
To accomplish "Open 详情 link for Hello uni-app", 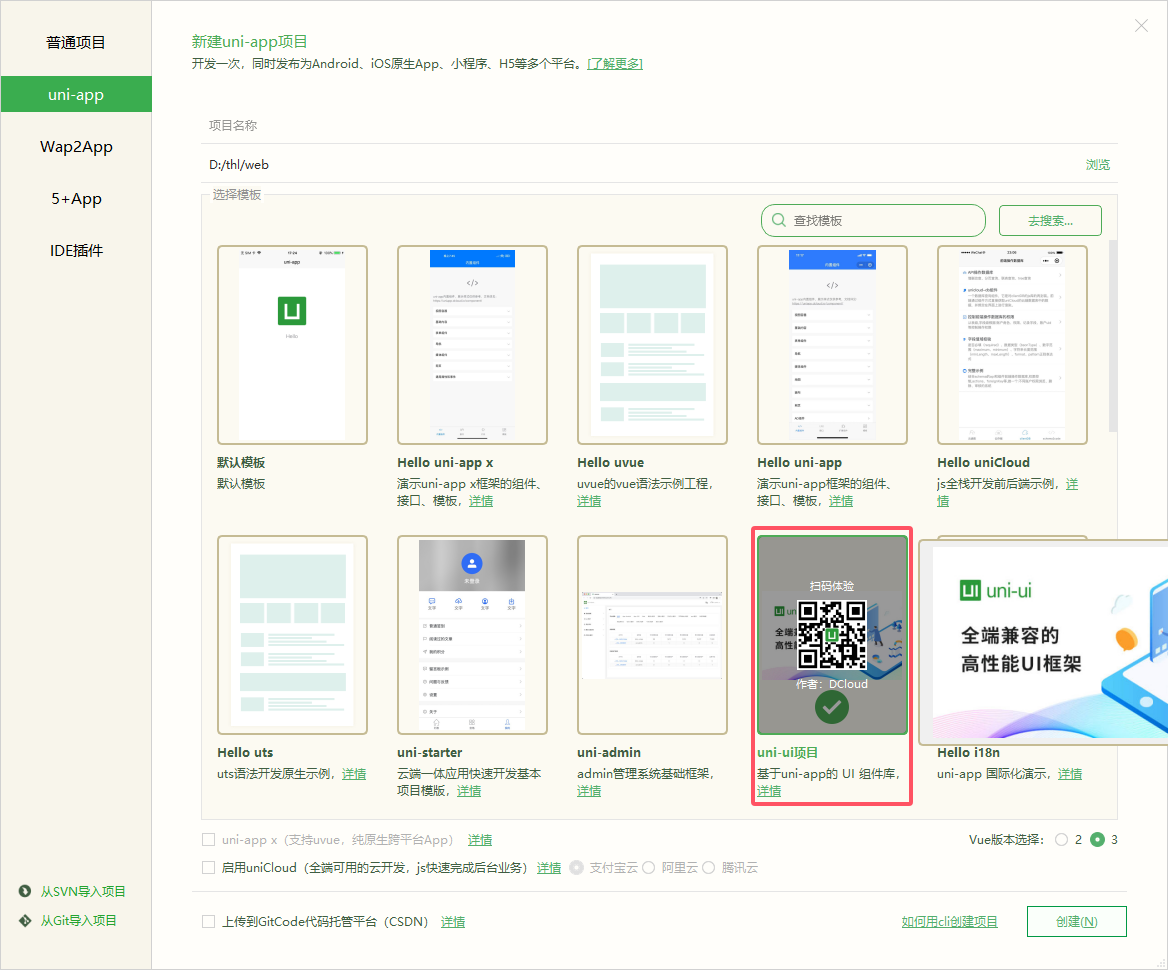I will (x=841, y=501).
